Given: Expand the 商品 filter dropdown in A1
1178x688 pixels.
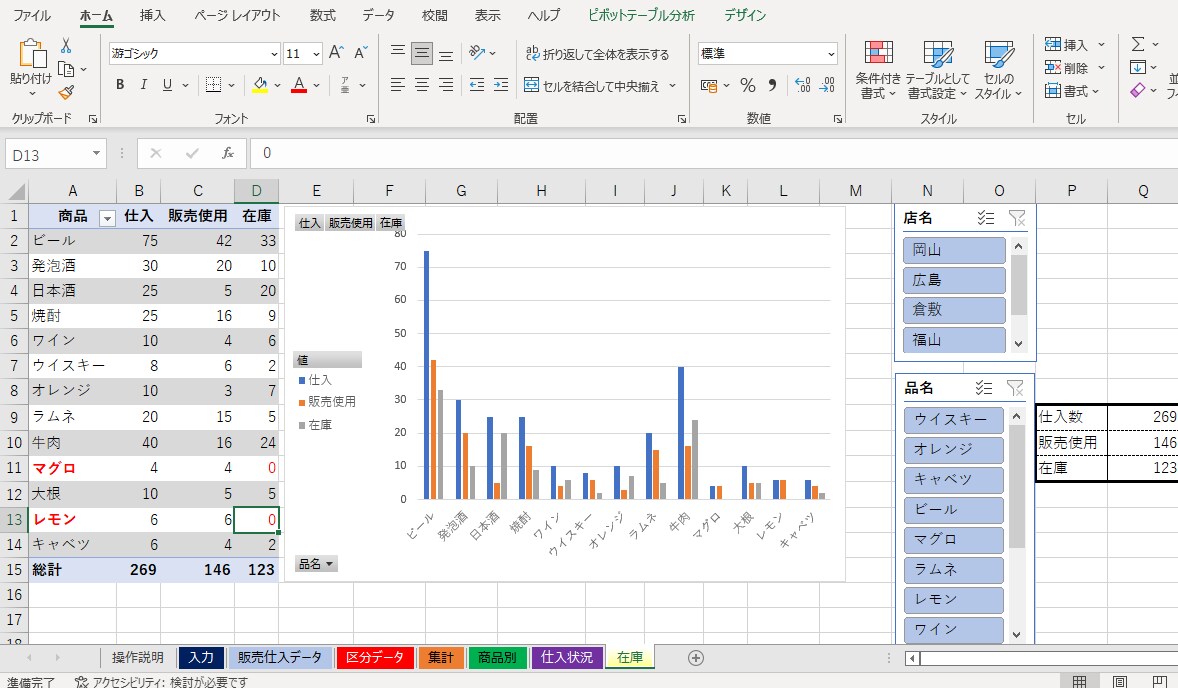Looking at the screenshot, I should point(107,218).
